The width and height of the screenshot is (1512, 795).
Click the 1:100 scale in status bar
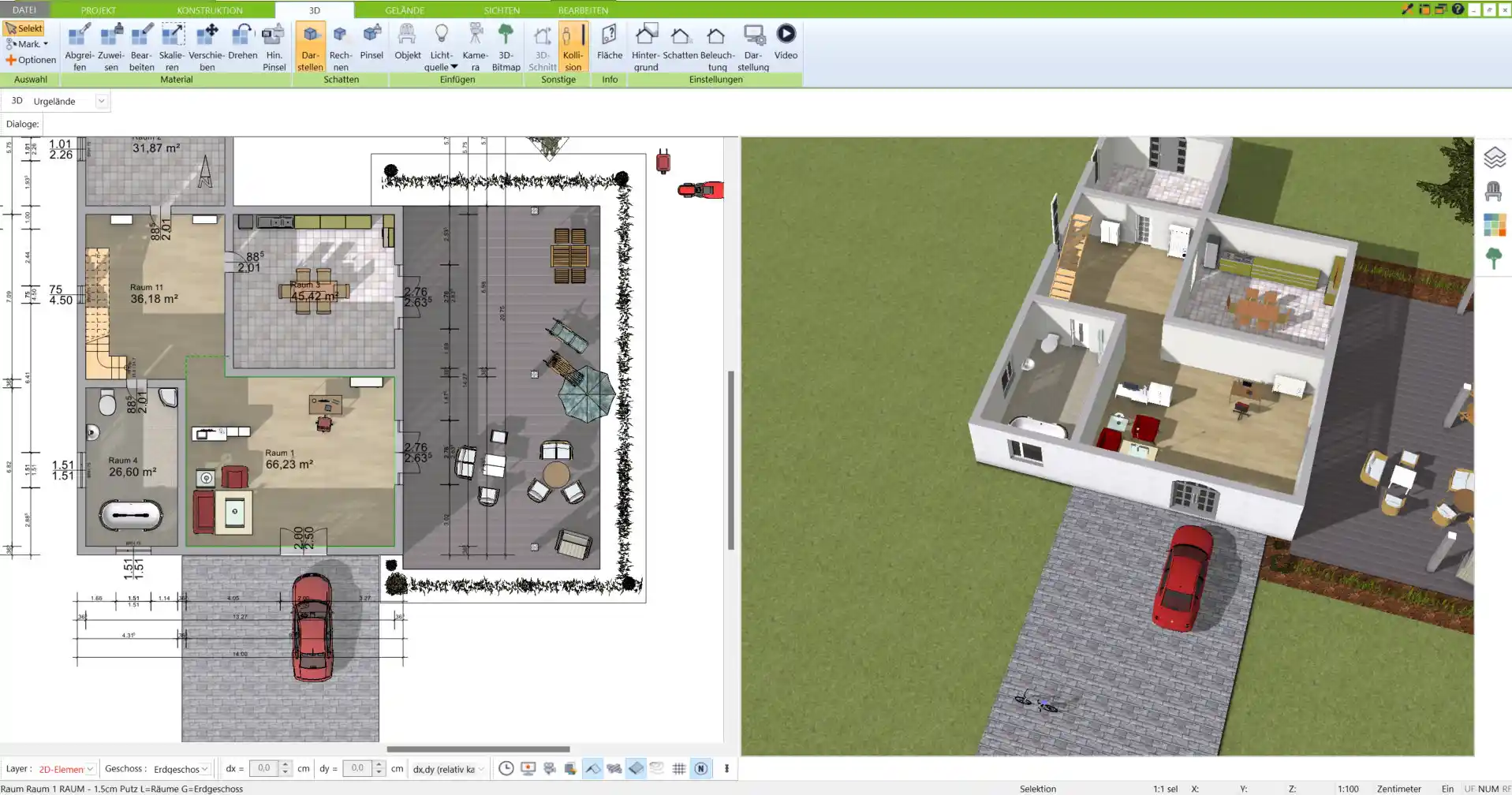coord(1348,789)
